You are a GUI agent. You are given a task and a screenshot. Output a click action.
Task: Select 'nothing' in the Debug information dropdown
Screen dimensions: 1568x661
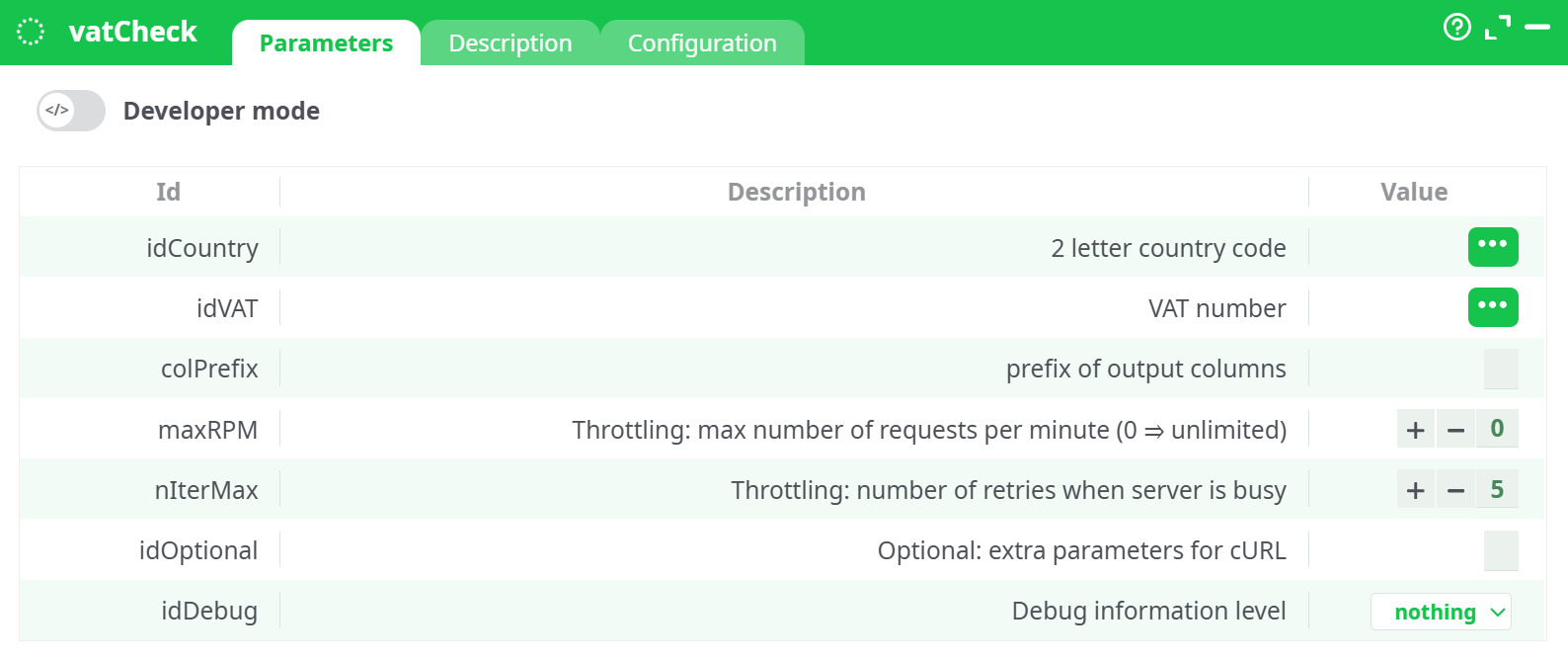1433,611
